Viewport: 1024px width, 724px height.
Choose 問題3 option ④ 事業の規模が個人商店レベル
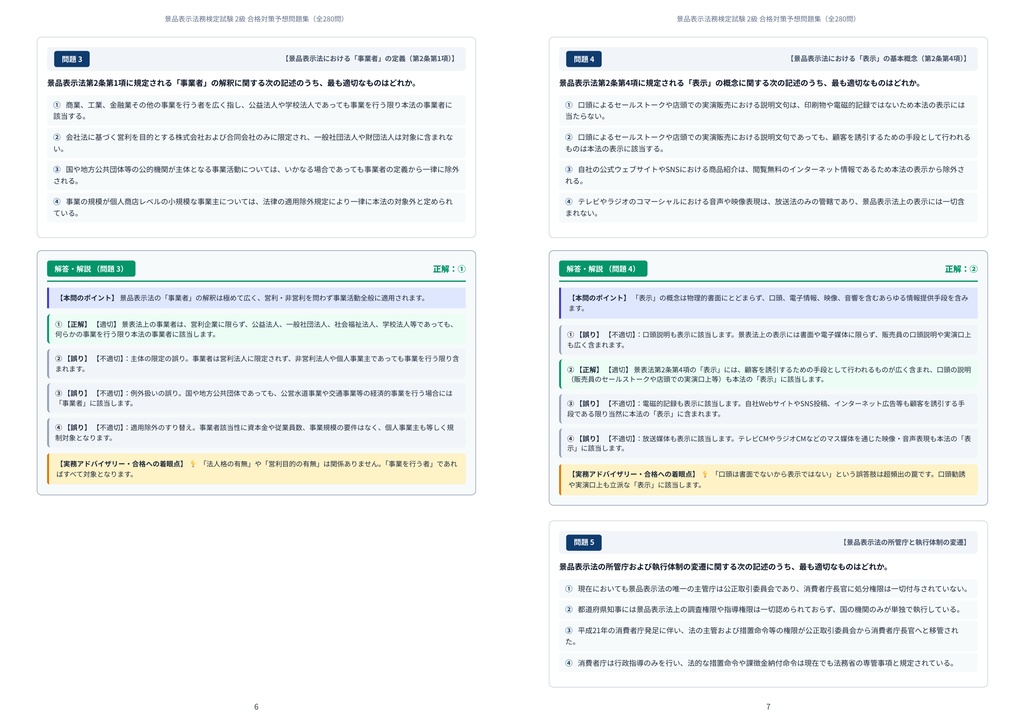[256, 208]
